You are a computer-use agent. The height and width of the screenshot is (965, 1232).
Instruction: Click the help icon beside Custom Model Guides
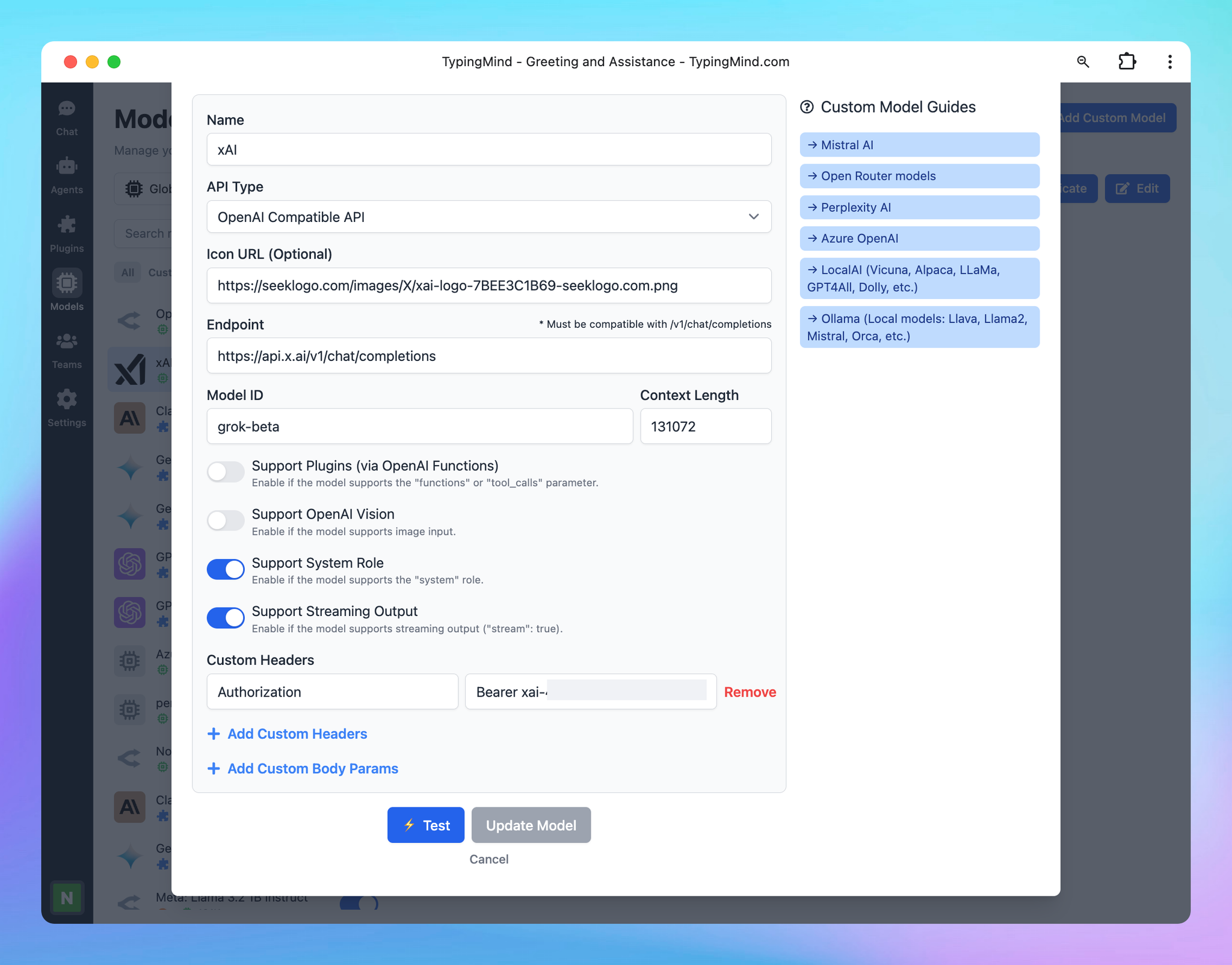tap(807, 107)
